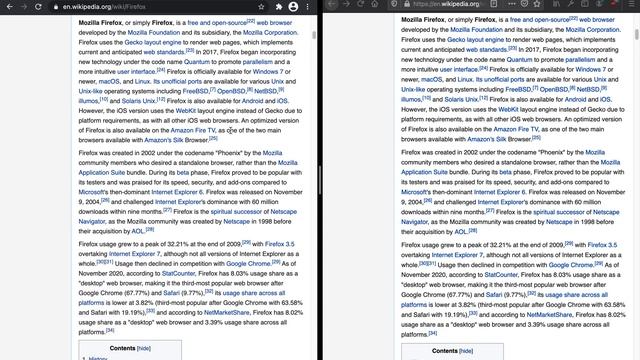Click citation [22] in Chrome window
The height and width of the screenshot is (360, 640).
pos(251,21)
